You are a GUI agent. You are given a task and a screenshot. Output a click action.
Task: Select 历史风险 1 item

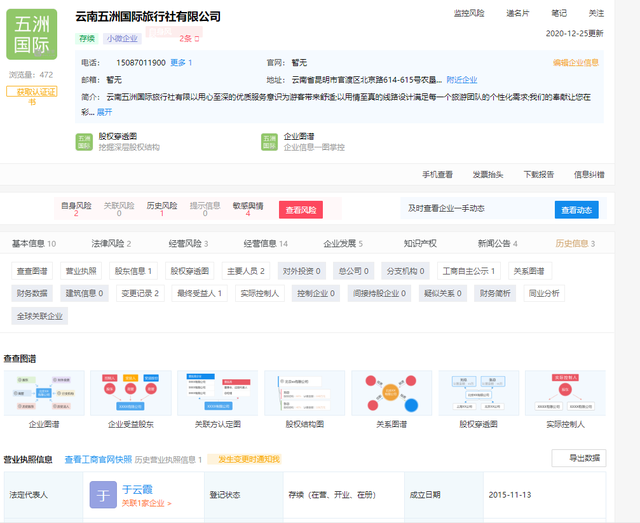click(162, 209)
